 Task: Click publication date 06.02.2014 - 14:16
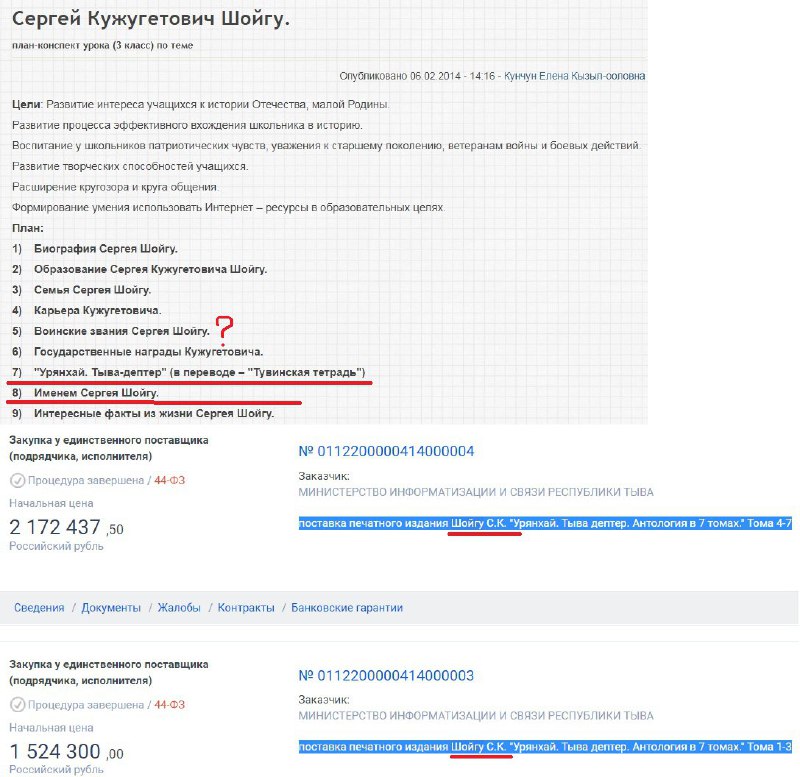pos(453,76)
